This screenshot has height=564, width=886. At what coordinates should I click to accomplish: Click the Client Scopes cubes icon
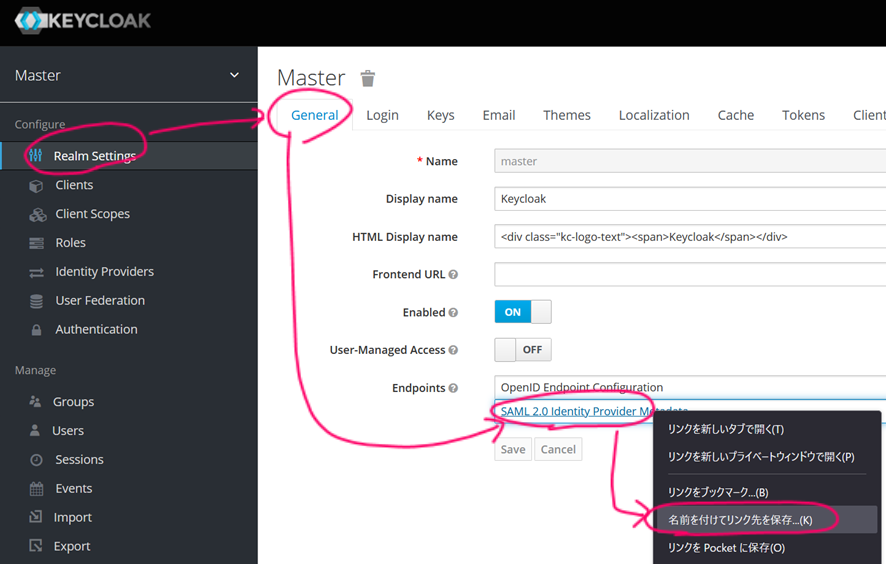coord(38,215)
